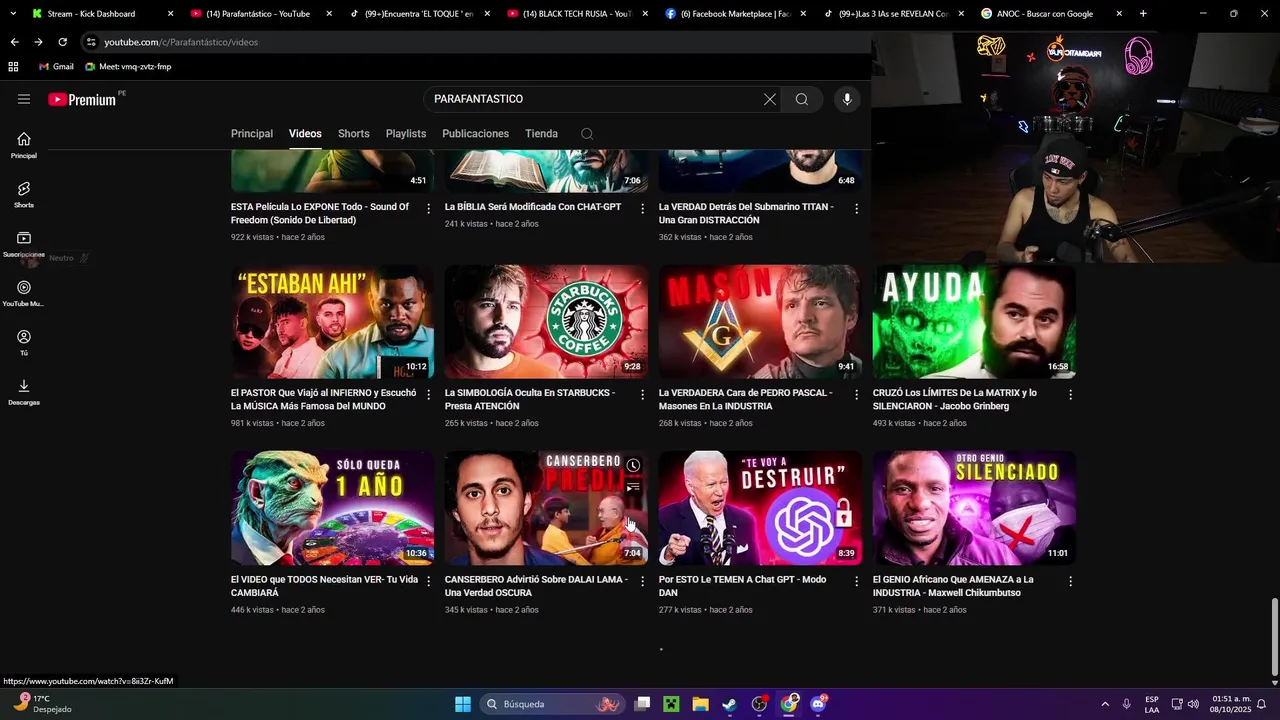Open the browser tab search dropdown arrow
Screen dimensions: 1280x720
click(x=12, y=14)
